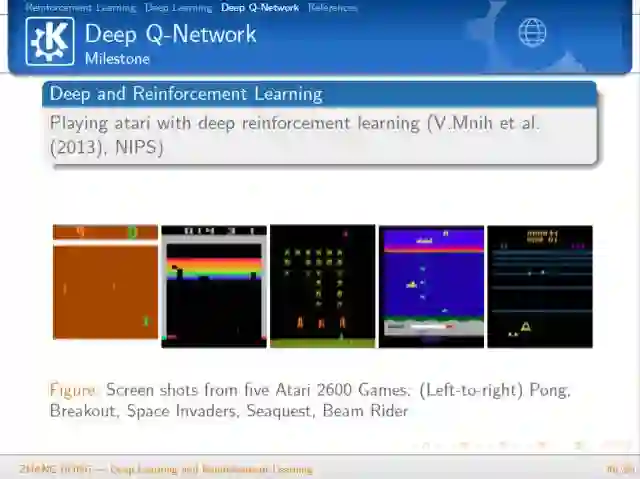Click 'Breakout, Space Invaders, Seaquest, Beam Rider' caption line
The height and width of the screenshot is (479, 640).
229,411
